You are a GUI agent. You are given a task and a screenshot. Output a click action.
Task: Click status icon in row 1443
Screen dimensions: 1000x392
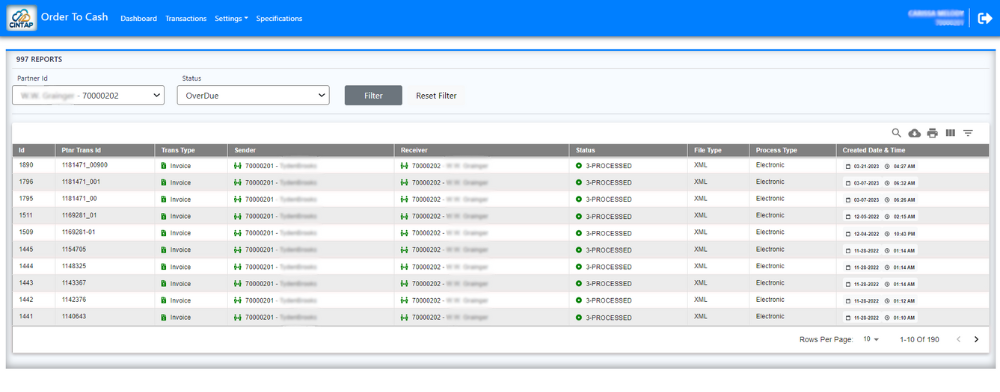coord(579,284)
